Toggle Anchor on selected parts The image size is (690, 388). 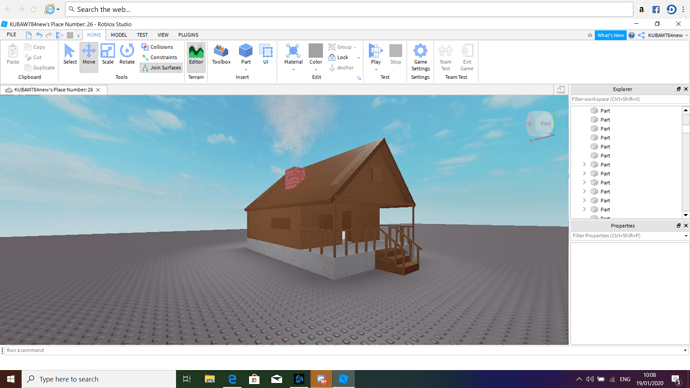(x=341, y=68)
